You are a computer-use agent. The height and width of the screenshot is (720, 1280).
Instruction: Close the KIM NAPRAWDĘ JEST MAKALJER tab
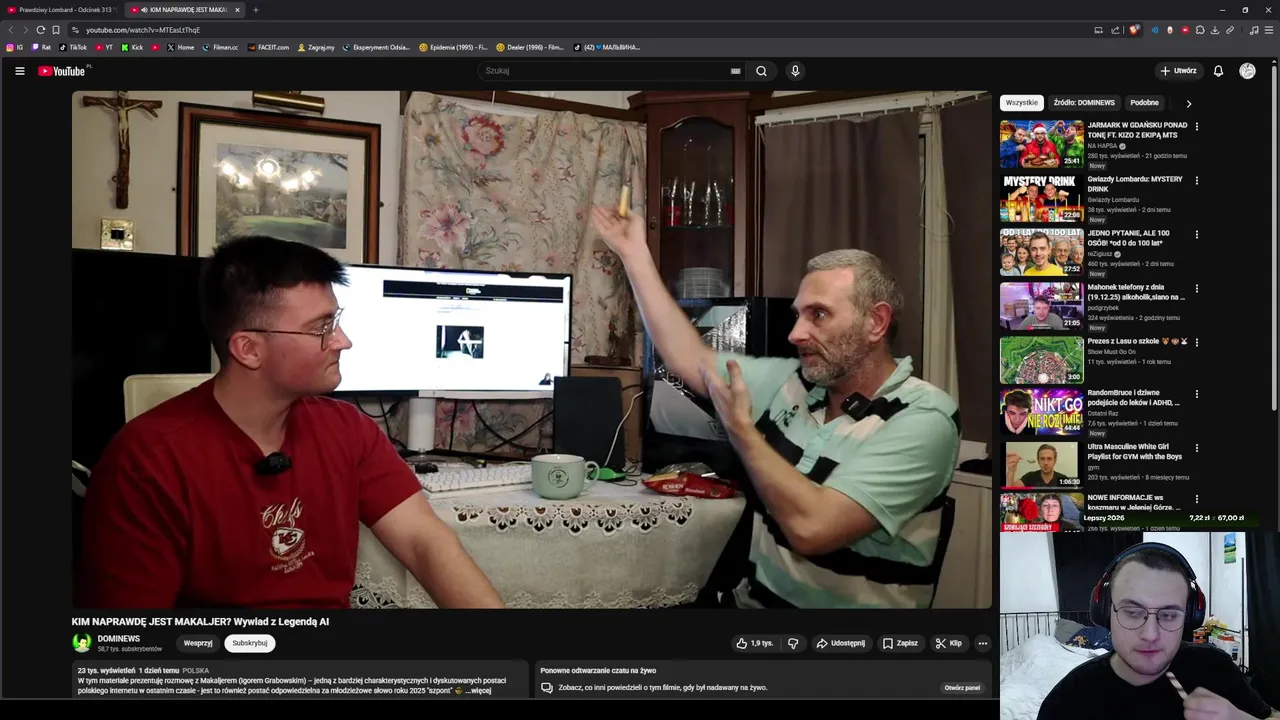pos(237,10)
